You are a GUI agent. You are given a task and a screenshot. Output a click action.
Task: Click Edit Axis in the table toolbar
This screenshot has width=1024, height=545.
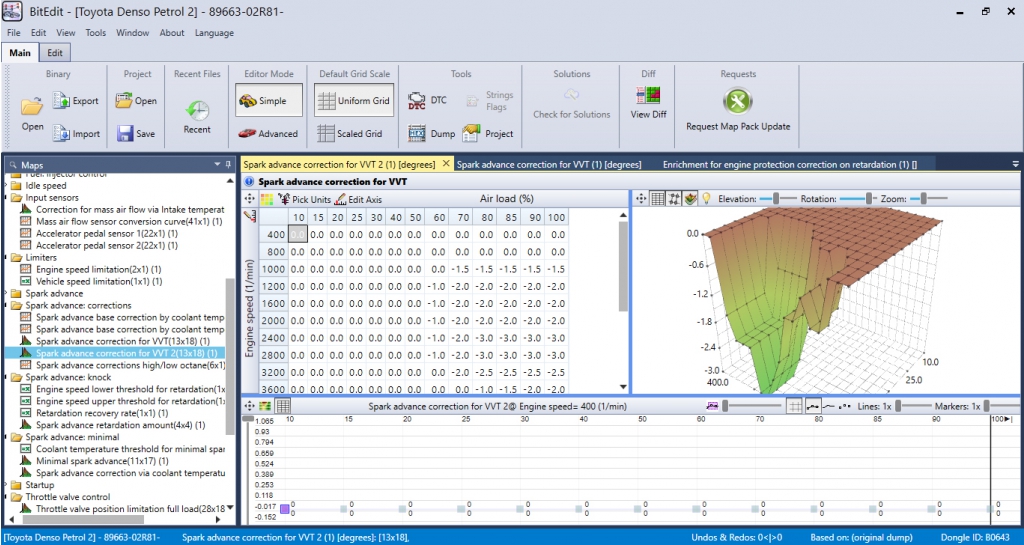[x=358, y=199]
